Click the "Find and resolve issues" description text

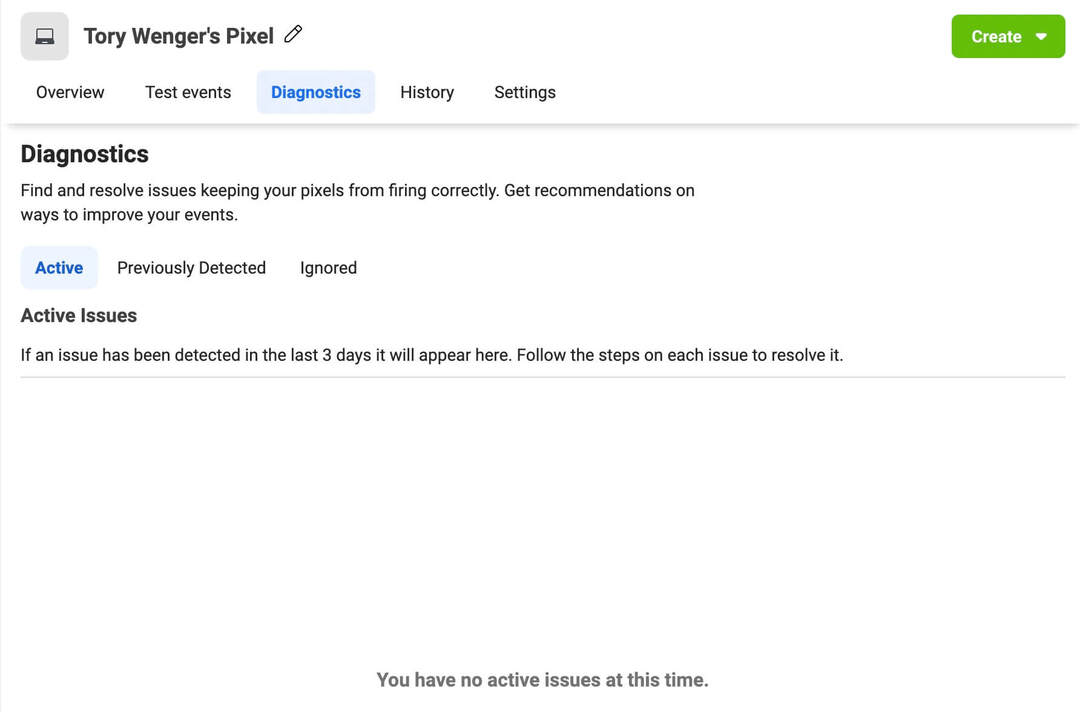coord(357,202)
